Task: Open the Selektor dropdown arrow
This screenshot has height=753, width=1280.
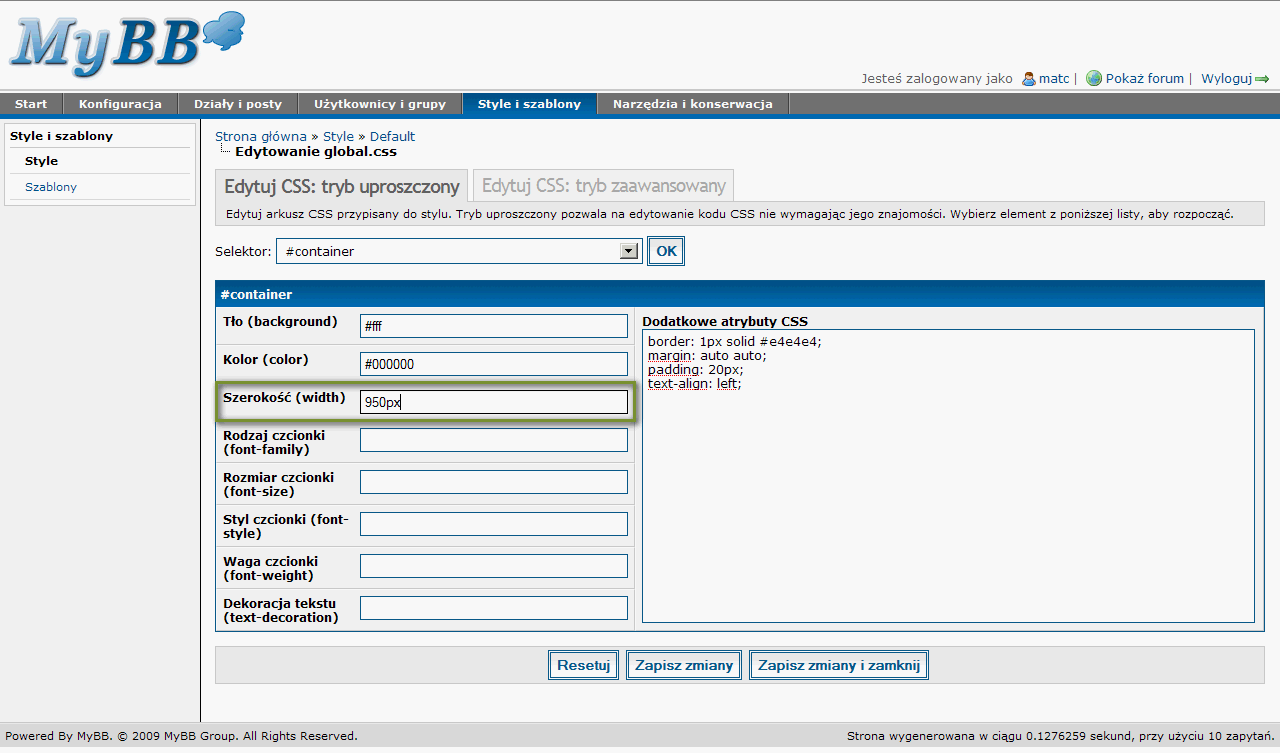Action: pos(629,251)
